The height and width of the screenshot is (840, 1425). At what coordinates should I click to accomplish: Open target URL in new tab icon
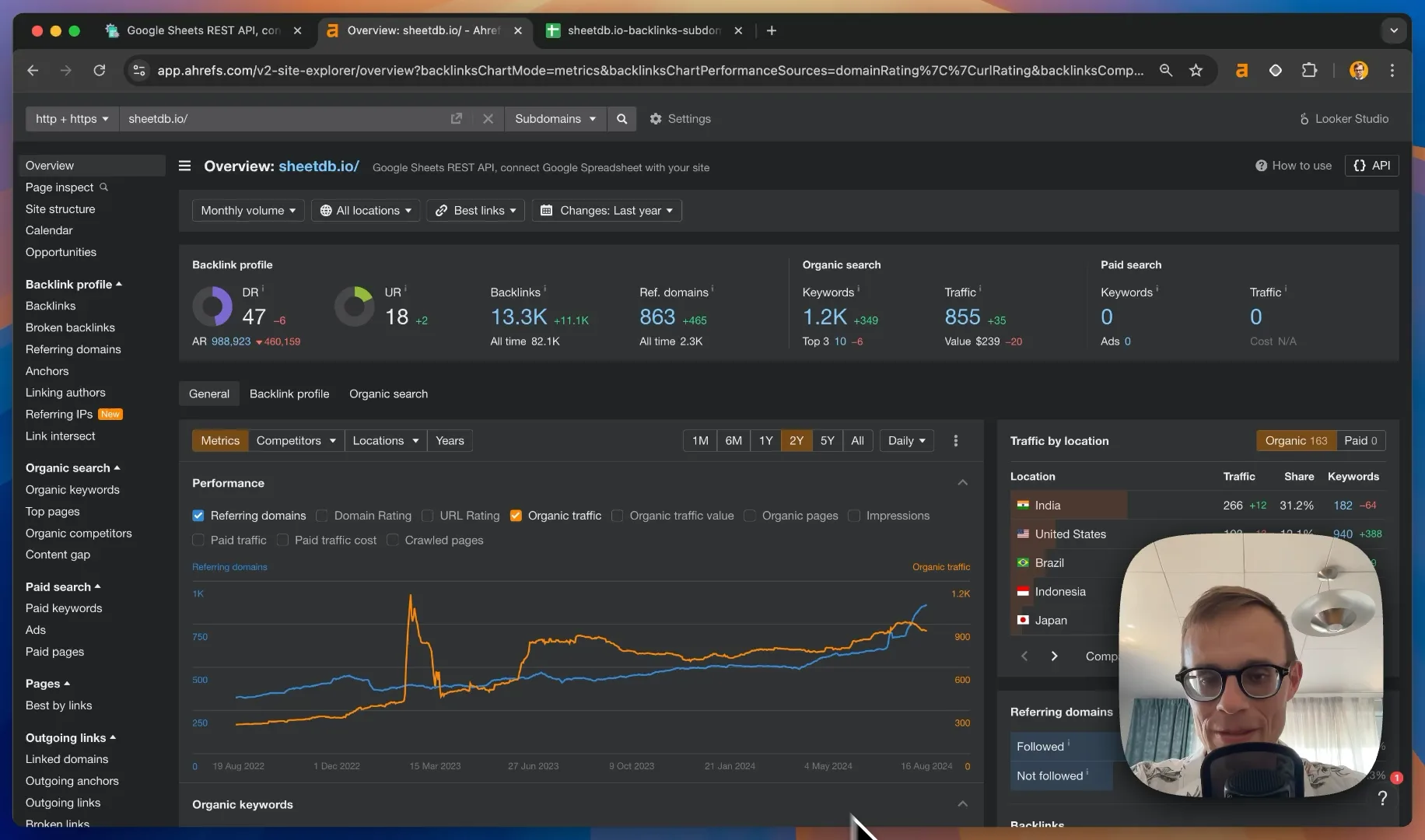coord(457,119)
